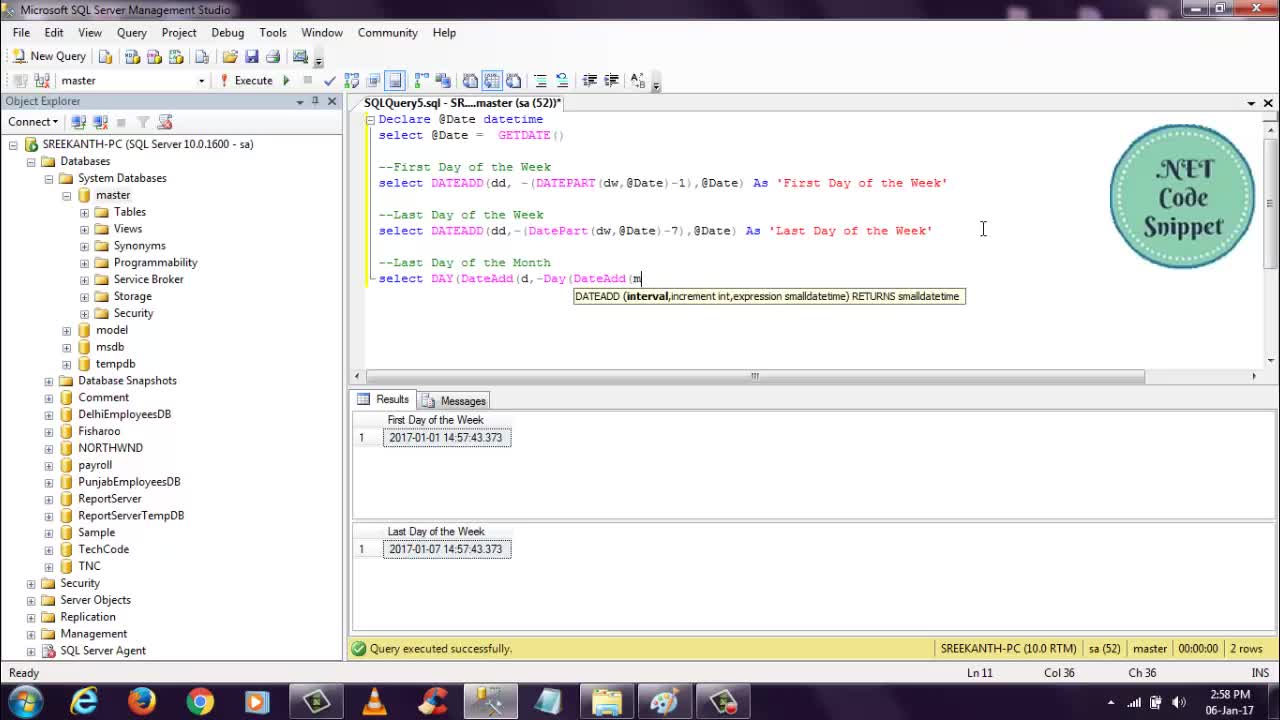Click the ReportServerTempDB database
Screen dimensions: 1280x720
click(x=131, y=515)
